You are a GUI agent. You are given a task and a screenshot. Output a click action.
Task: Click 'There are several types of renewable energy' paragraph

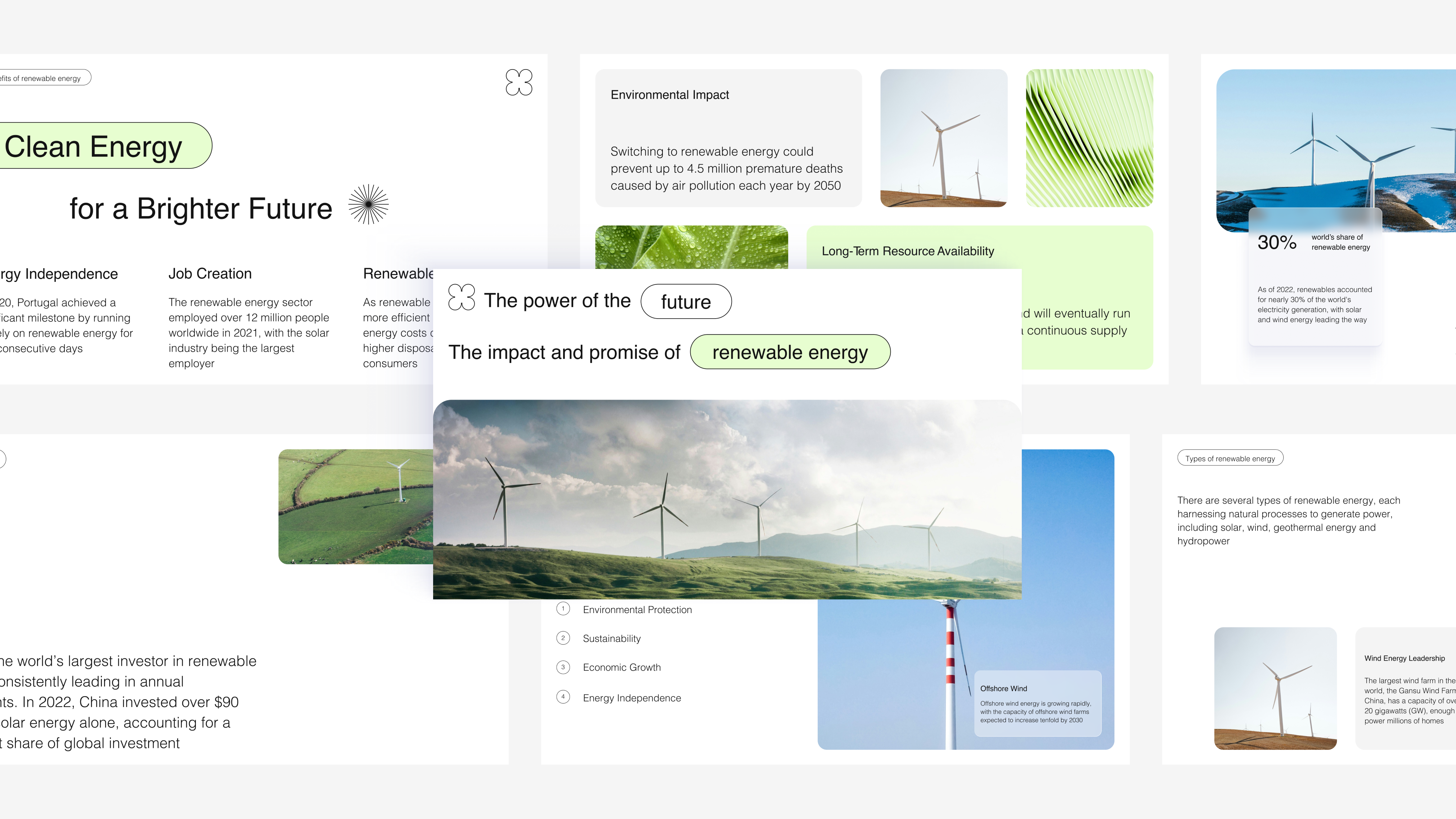tap(1289, 521)
